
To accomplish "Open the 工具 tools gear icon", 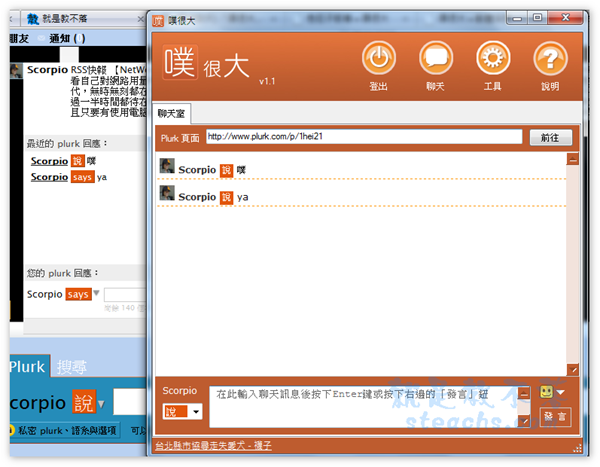I will point(493,58).
